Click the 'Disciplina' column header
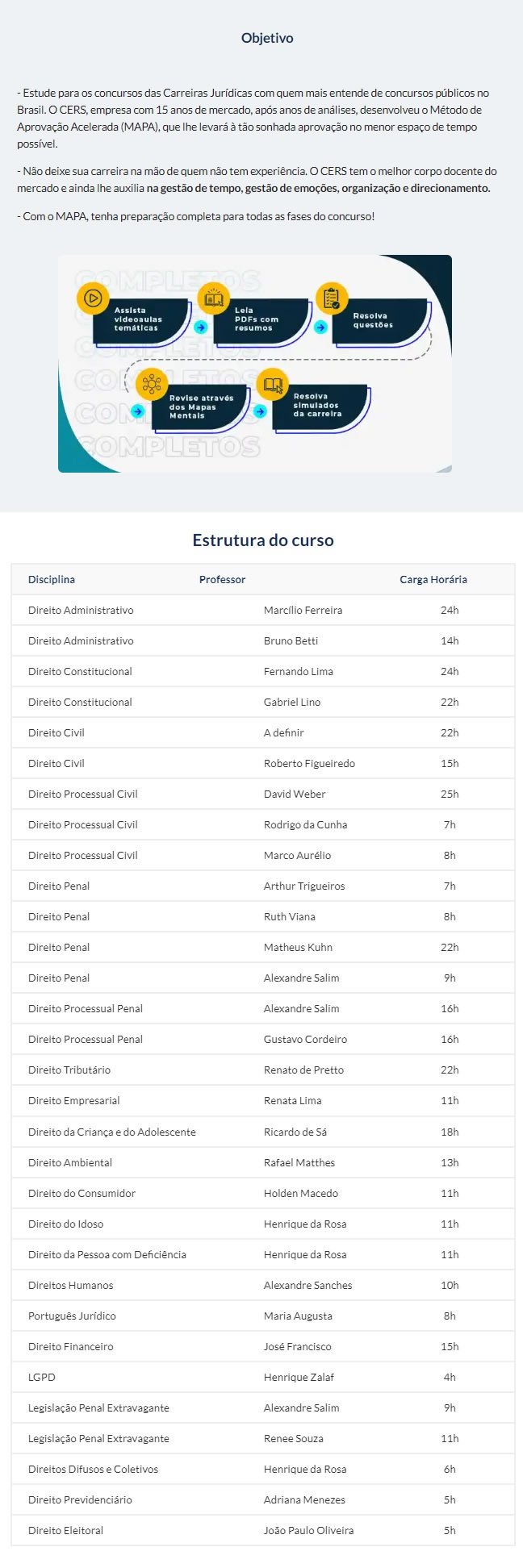Image resolution: width=523 pixels, height=1568 pixels. (52, 579)
